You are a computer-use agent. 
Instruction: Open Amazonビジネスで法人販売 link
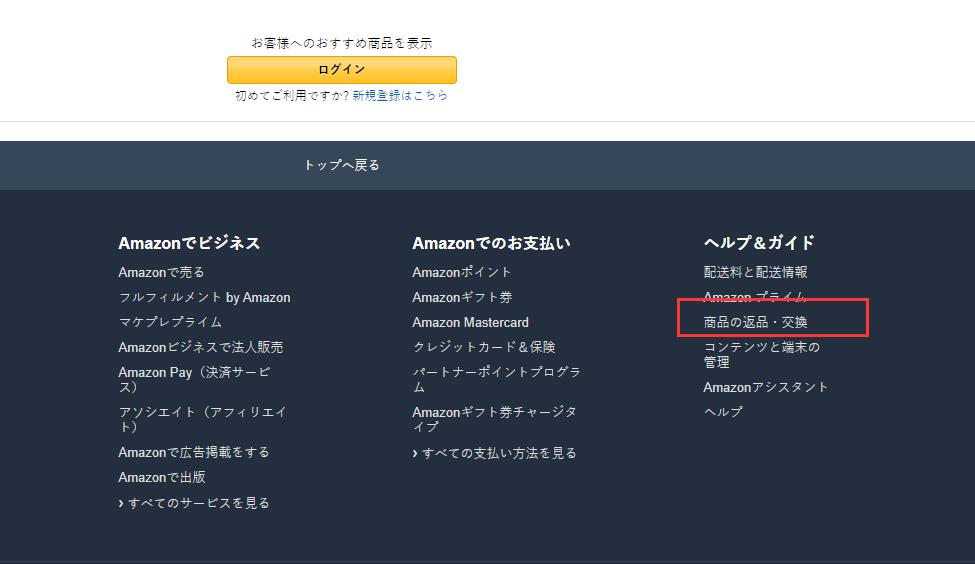pos(200,347)
